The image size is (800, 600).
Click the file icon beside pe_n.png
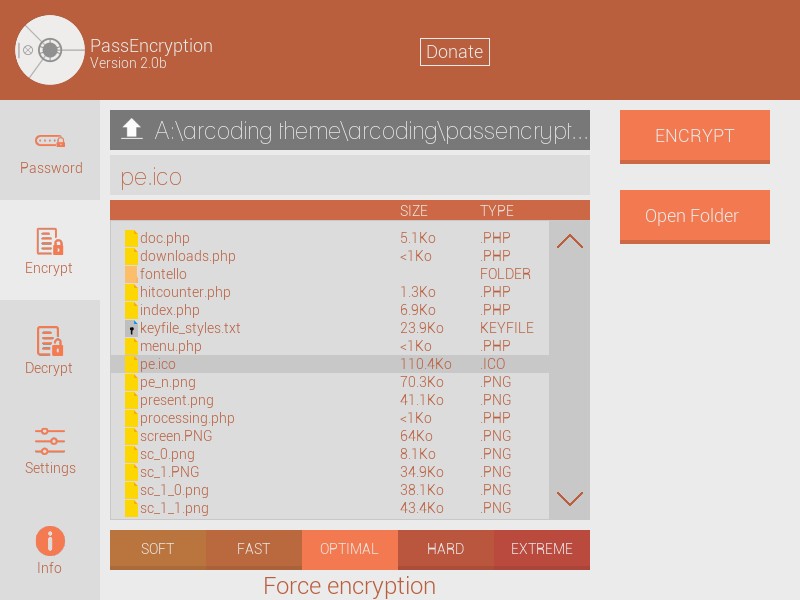tap(131, 382)
